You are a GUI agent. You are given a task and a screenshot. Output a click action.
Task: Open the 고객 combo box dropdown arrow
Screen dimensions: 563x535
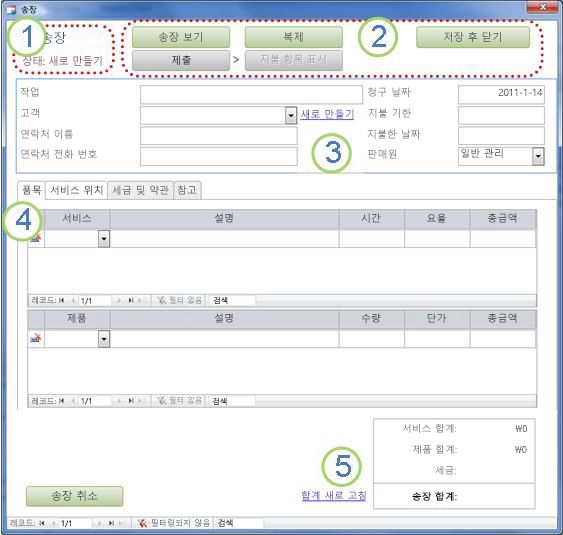(x=291, y=115)
